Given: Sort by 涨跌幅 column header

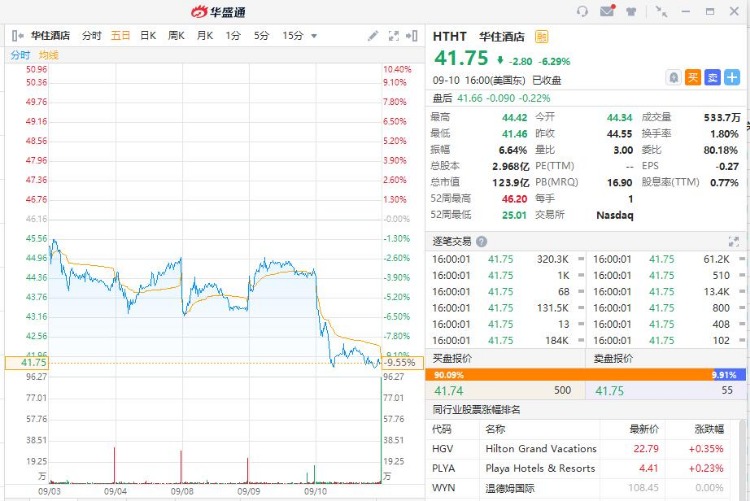Looking at the screenshot, I should tap(709, 429).
